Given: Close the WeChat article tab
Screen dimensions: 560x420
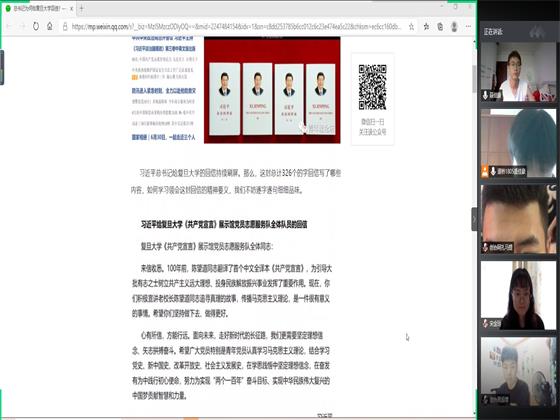Looking at the screenshot, I should pyautogui.click(x=71, y=8).
